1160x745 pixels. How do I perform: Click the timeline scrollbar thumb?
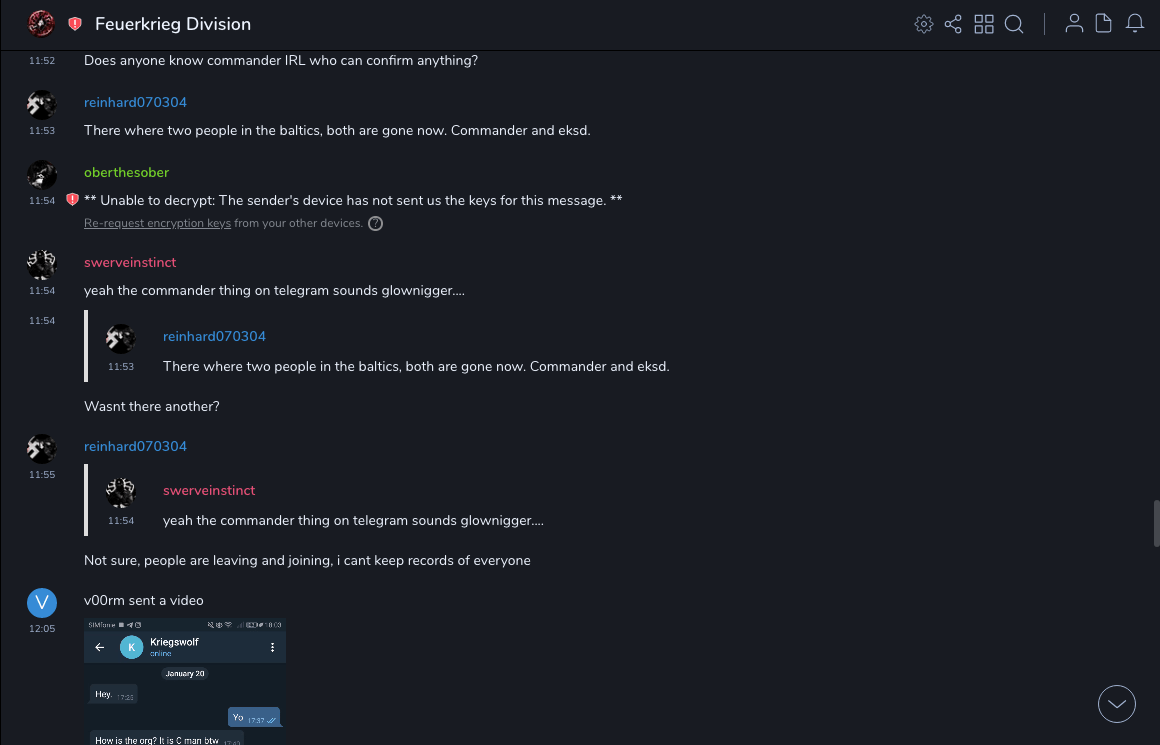pyautogui.click(x=1156, y=524)
